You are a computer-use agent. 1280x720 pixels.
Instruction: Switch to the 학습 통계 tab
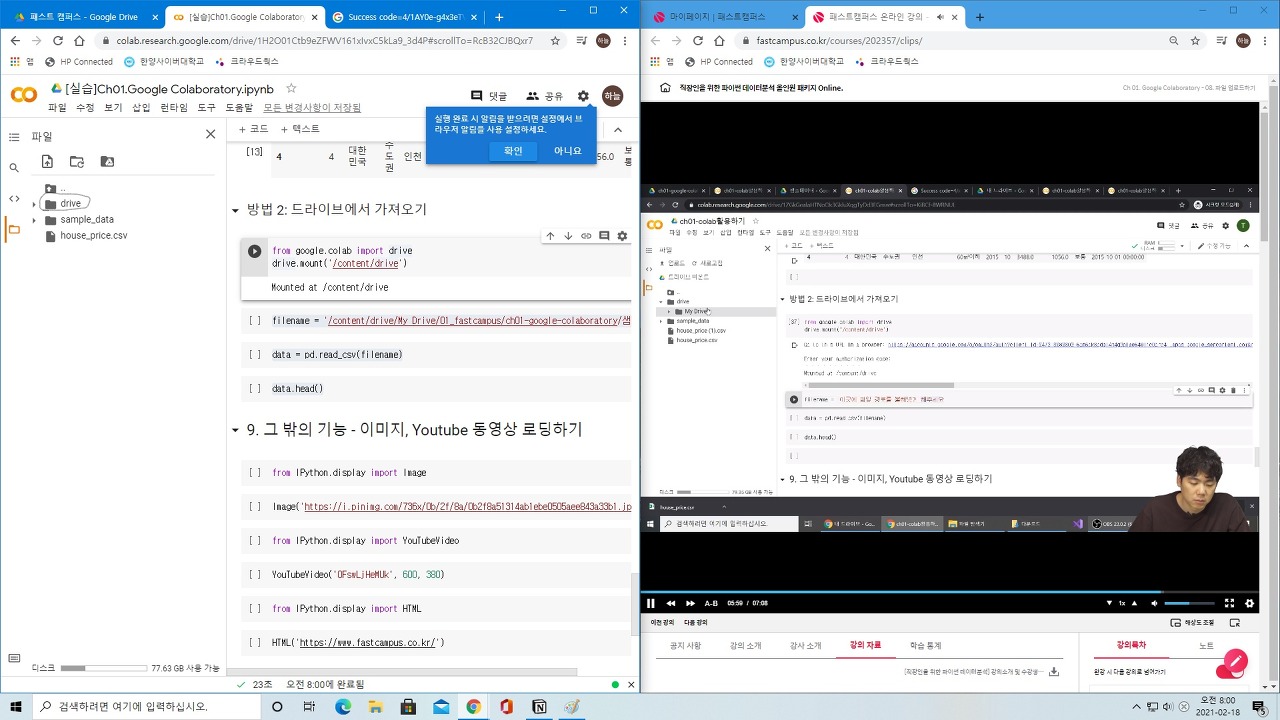925,646
